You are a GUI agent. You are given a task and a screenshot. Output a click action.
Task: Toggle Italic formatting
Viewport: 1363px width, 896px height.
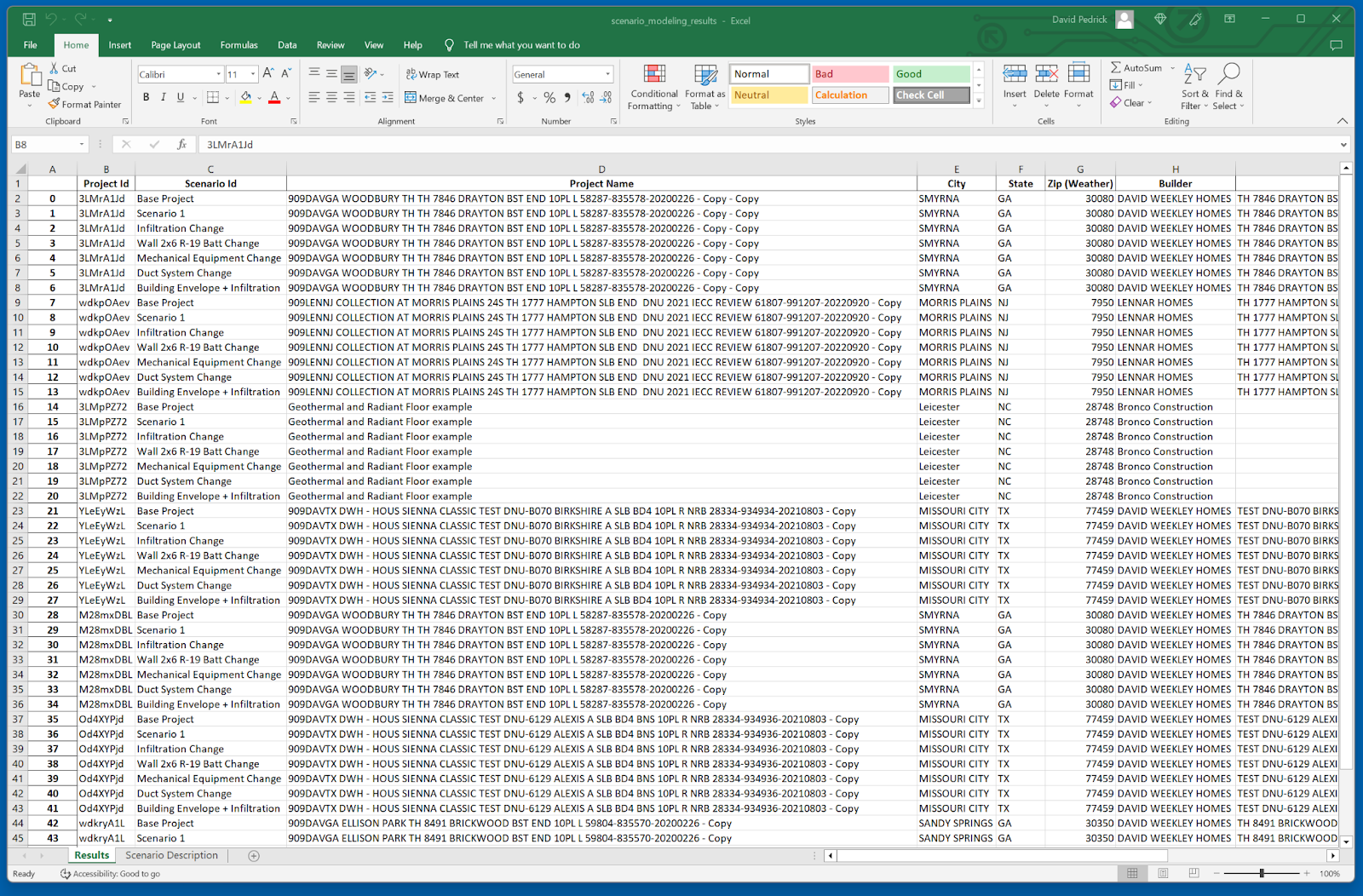pyautogui.click(x=163, y=98)
